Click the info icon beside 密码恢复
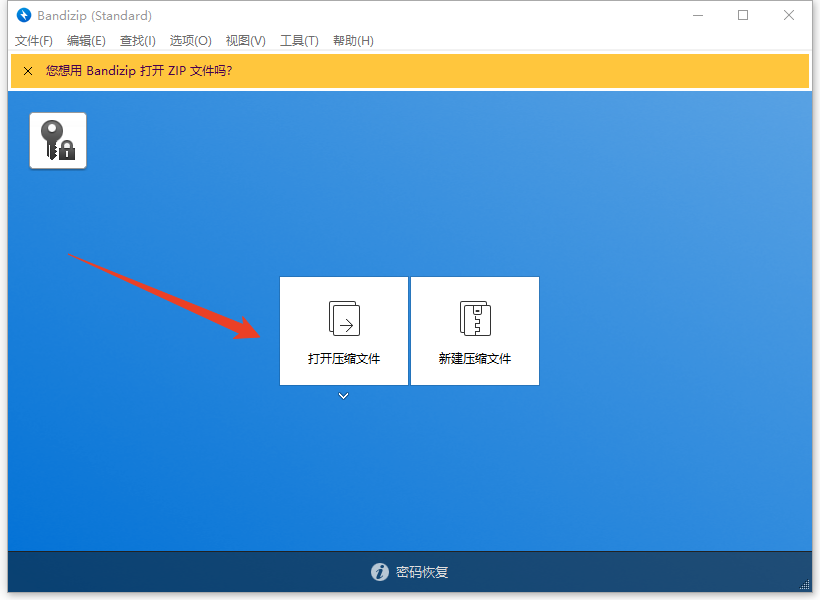Image resolution: width=820 pixels, height=600 pixels. click(x=380, y=572)
